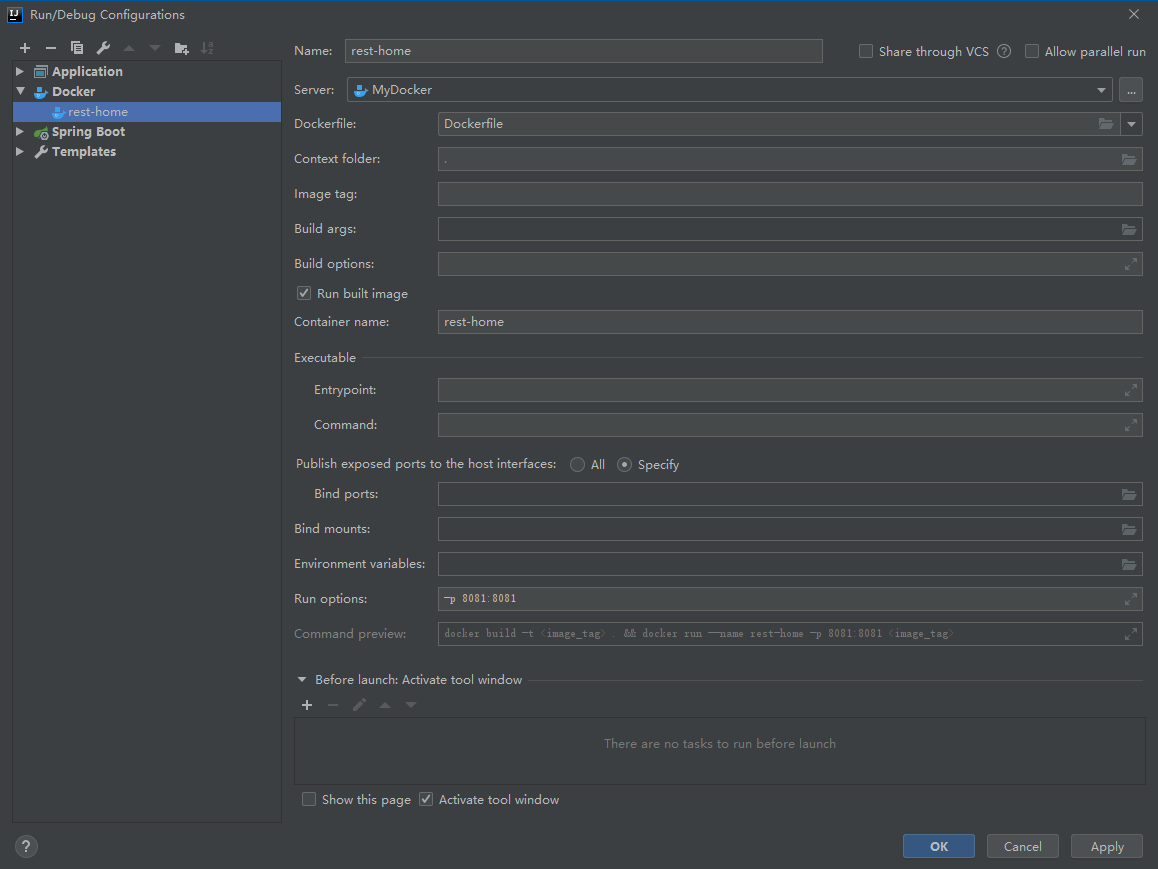The width and height of the screenshot is (1158, 869).
Task: Click the OK button
Action: [939, 846]
